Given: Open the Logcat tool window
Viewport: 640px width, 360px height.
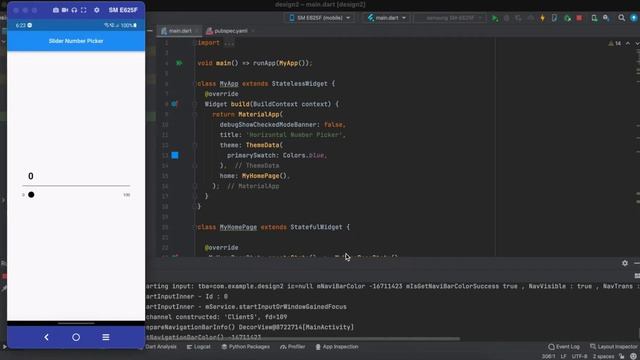Looking at the screenshot, I should pos(198,347).
